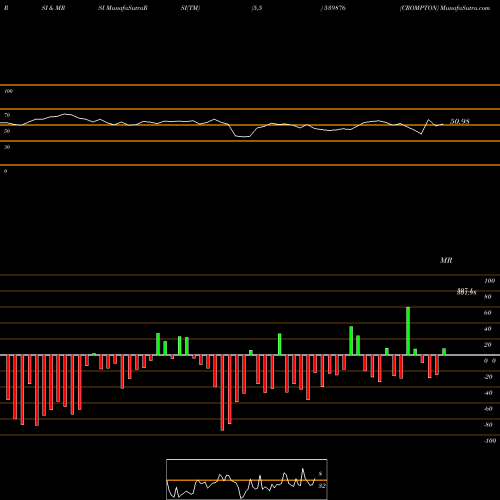Click the SI(TM) header text

190,8
